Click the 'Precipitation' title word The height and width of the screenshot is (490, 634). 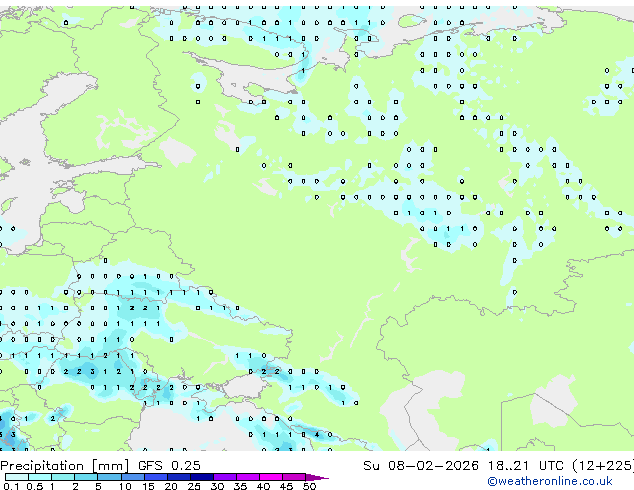pyautogui.click(x=42, y=466)
